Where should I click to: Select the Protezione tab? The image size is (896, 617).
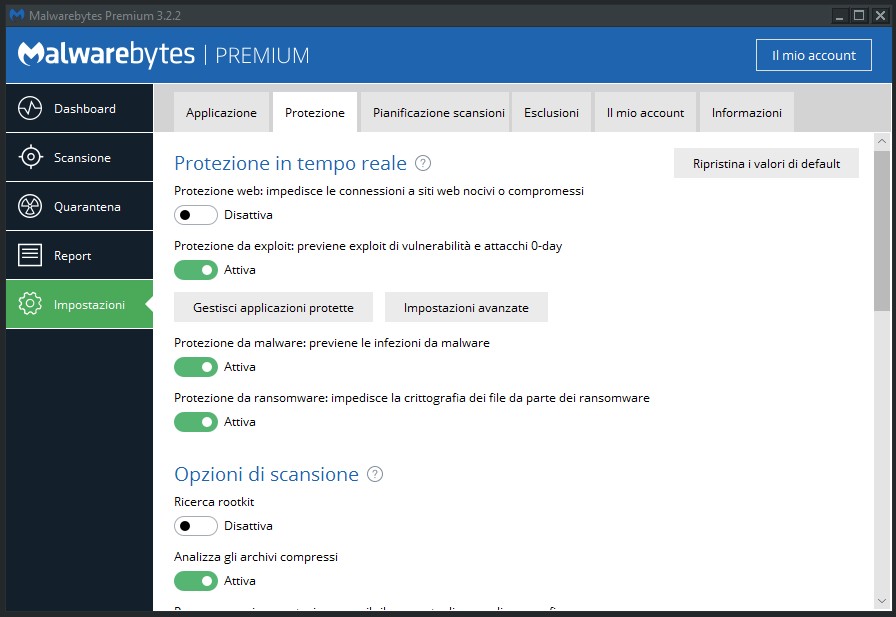315,113
